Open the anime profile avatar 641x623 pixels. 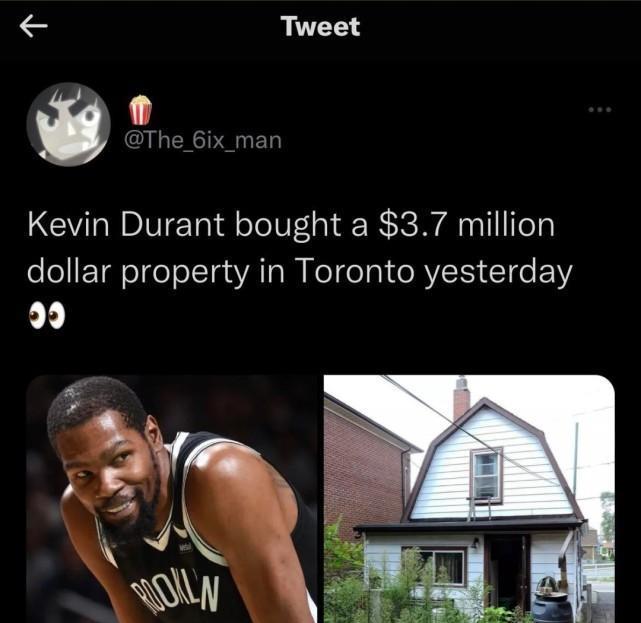[69, 124]
